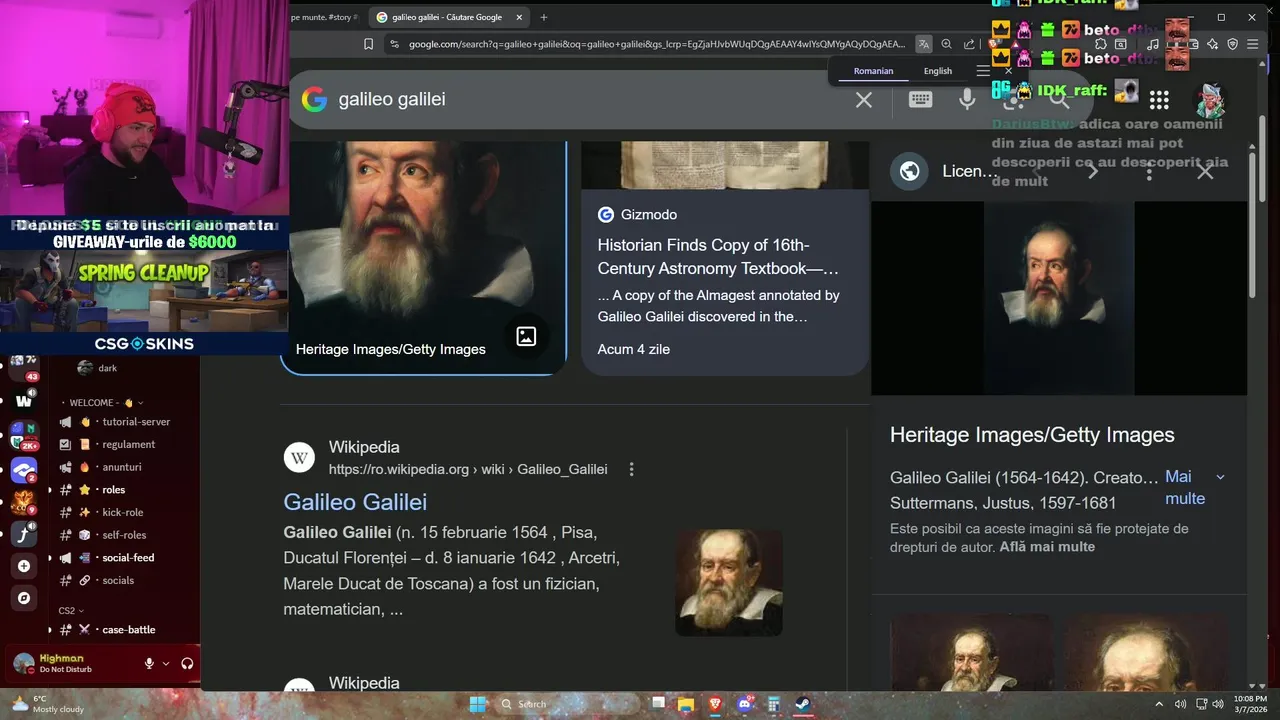Screen dimensions: 1280x720
Task: Open the kick-role channel
Action: click(x=125, y=512)
